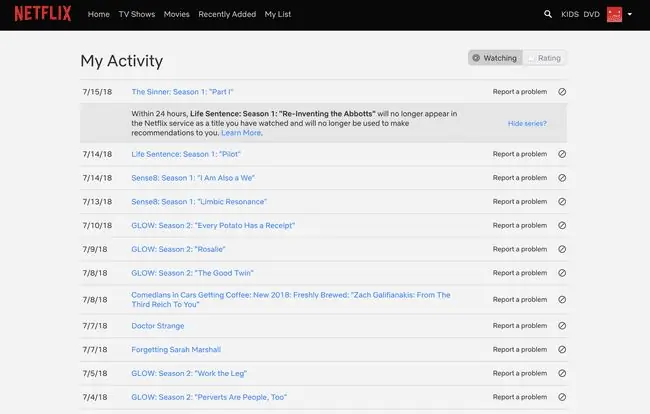Report a problem for Perverts Are People, Too
The image size is (650, 414).
pyautogui.click(x=520, y=397)
